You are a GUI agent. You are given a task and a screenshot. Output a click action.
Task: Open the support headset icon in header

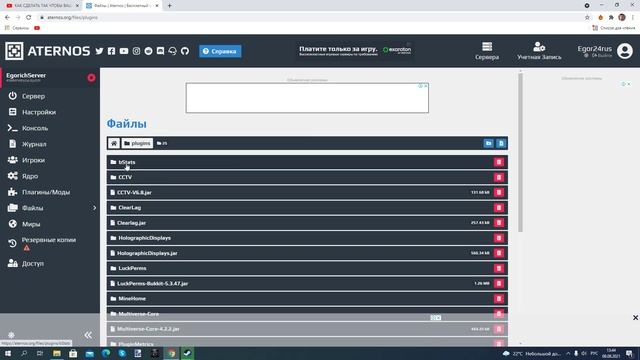(x=173, y=51)
